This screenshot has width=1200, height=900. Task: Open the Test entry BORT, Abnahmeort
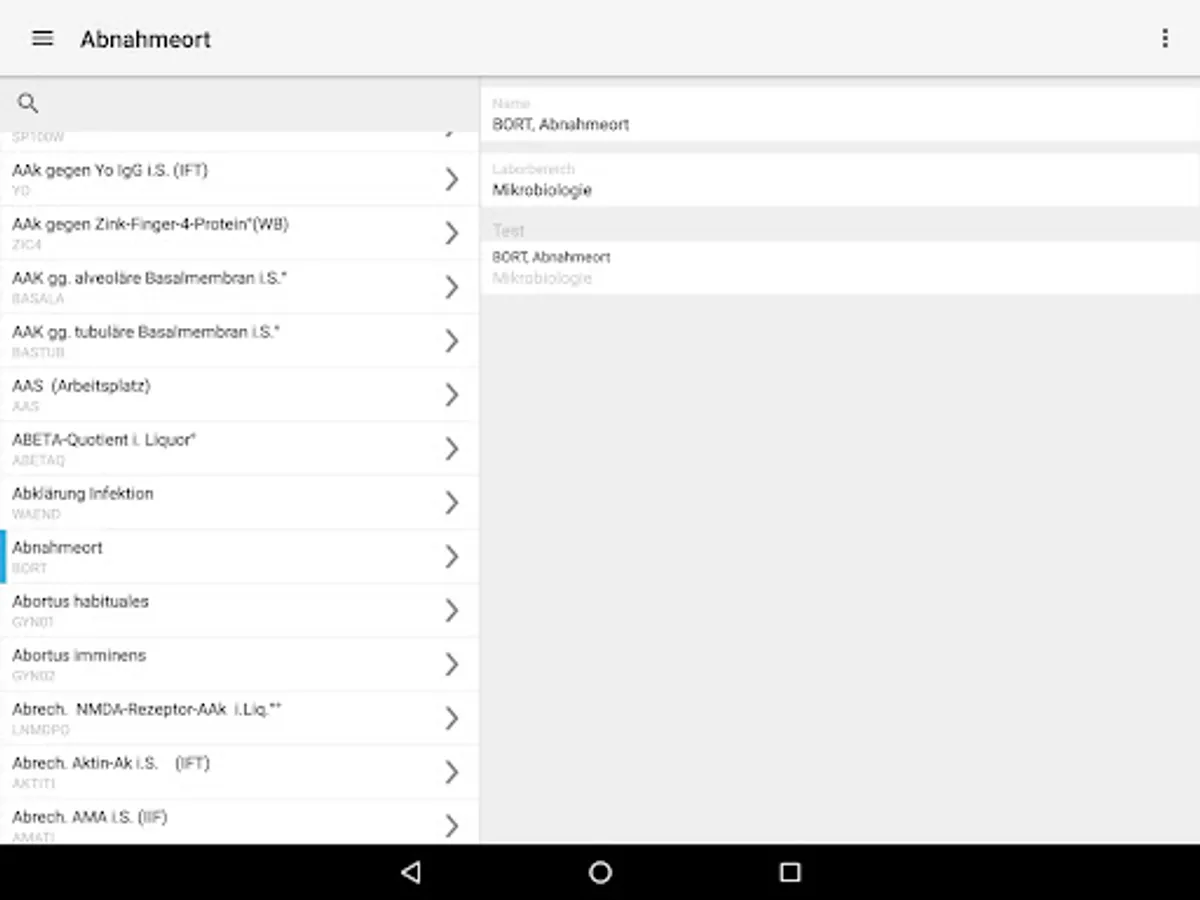[840, 268]
